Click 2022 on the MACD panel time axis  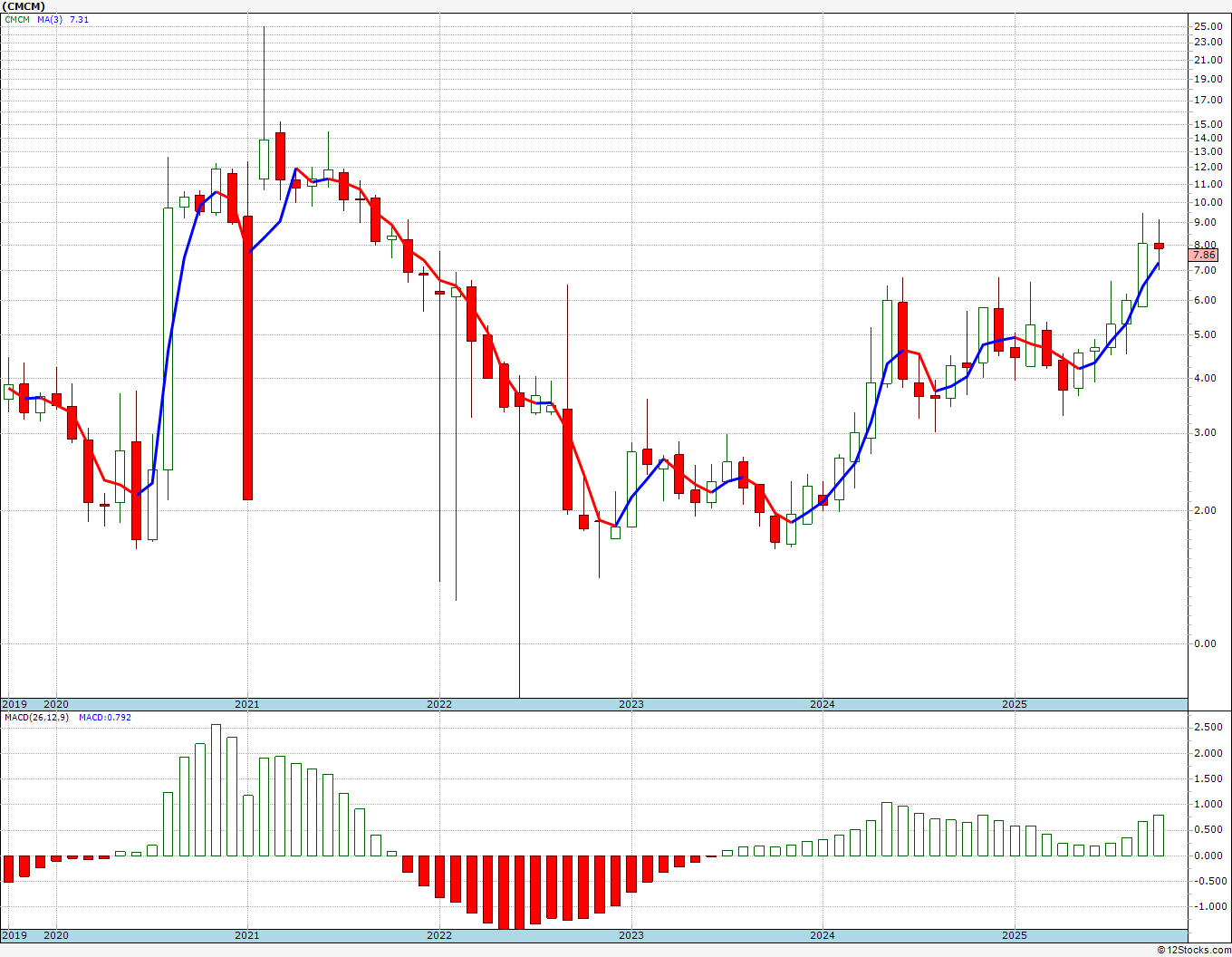439,935
